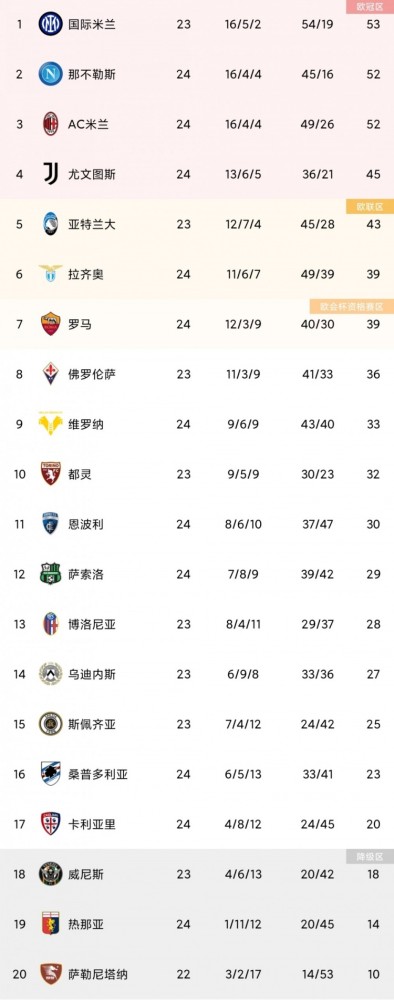Screen dimensions: 394x1000
Task: Click the Lazio eagle logo
Action: [x=50, y=274]
